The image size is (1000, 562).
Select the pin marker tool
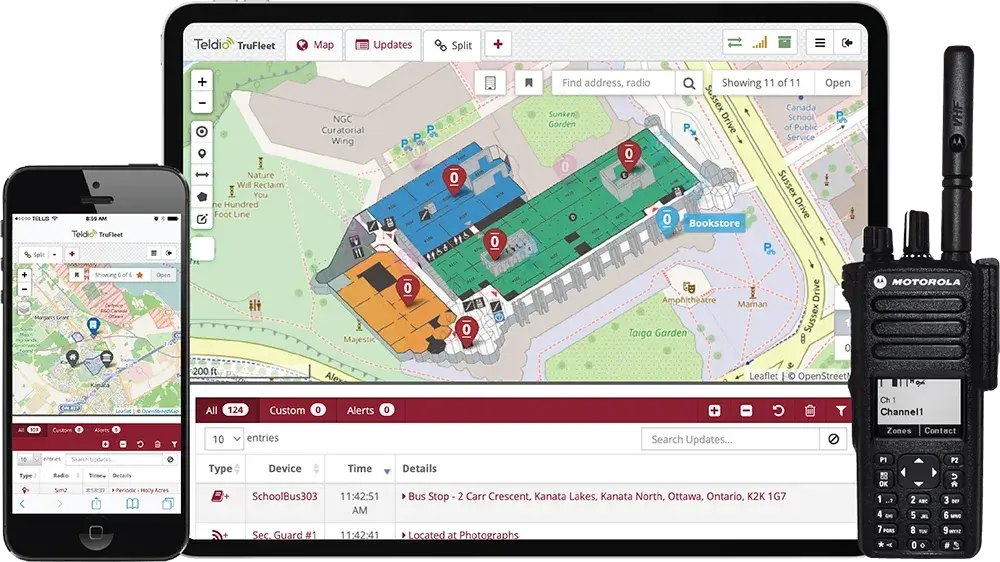[202, 154]
